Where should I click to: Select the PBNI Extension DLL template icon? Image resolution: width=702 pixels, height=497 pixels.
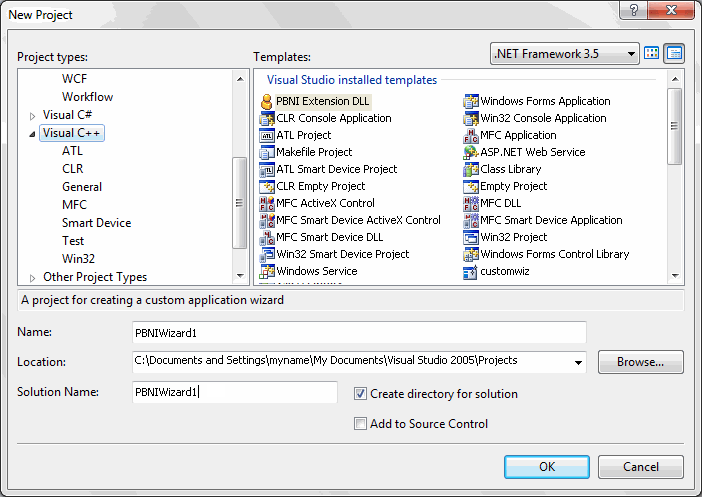point(267,101)
